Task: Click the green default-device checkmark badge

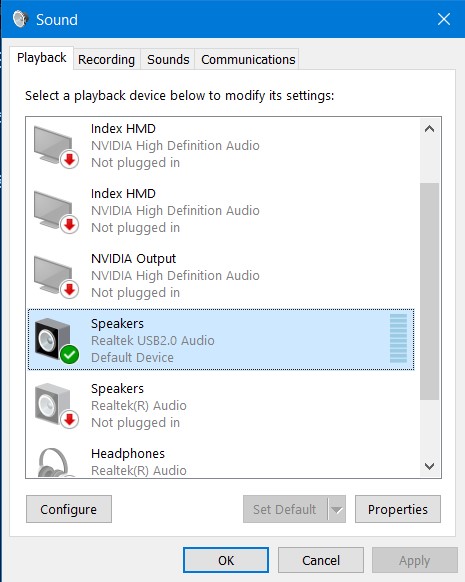Action: [69, 354]
